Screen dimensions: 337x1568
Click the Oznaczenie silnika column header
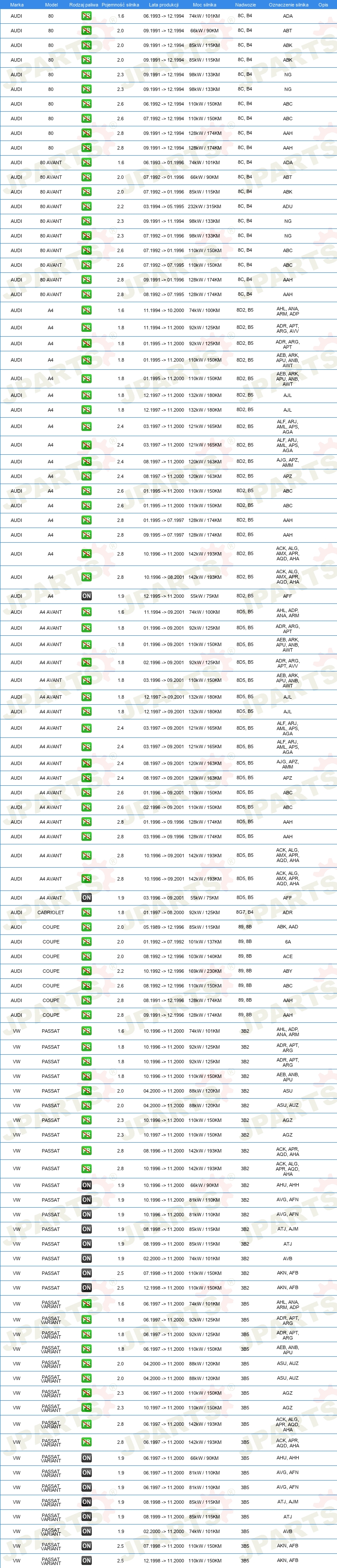point(288,4)
